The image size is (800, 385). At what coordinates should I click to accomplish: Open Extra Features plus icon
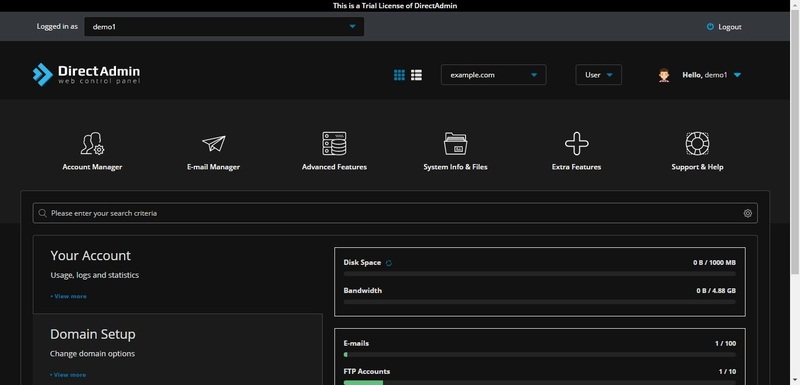[577, 143]
